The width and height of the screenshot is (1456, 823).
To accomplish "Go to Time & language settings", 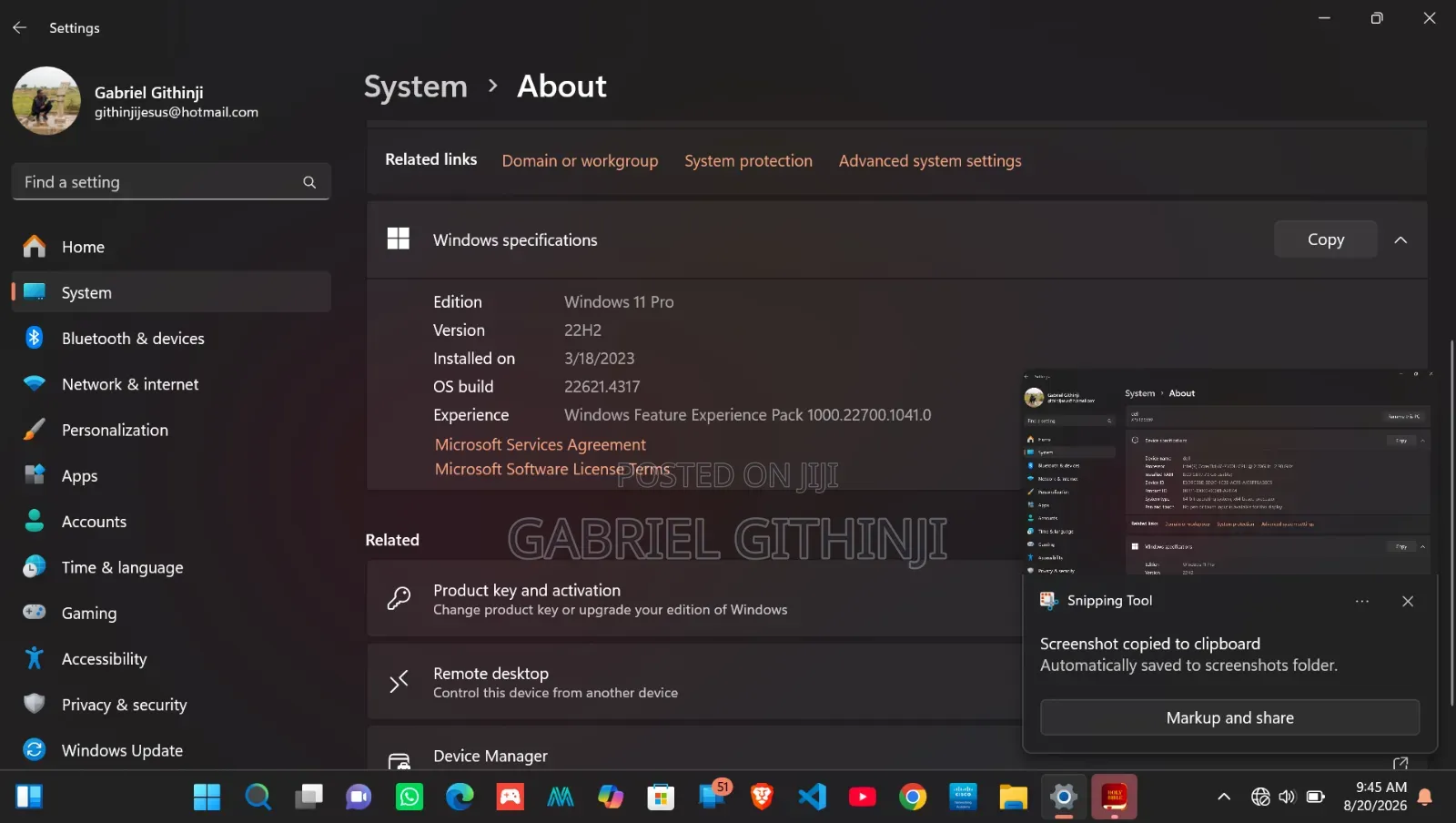I will tap(171, 567).
